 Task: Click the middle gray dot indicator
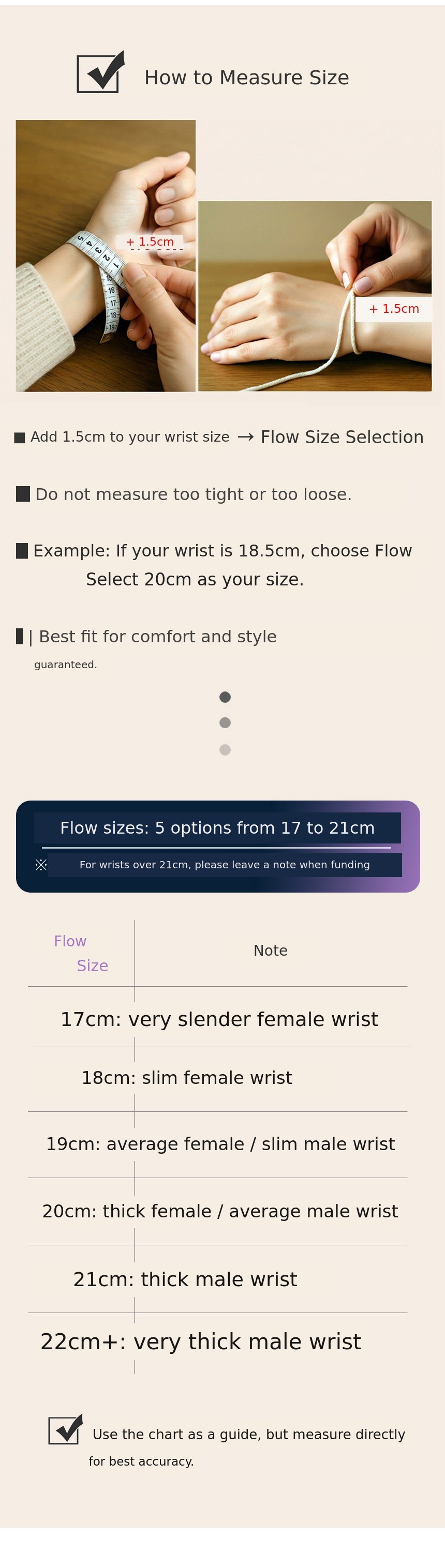[225, 722]
